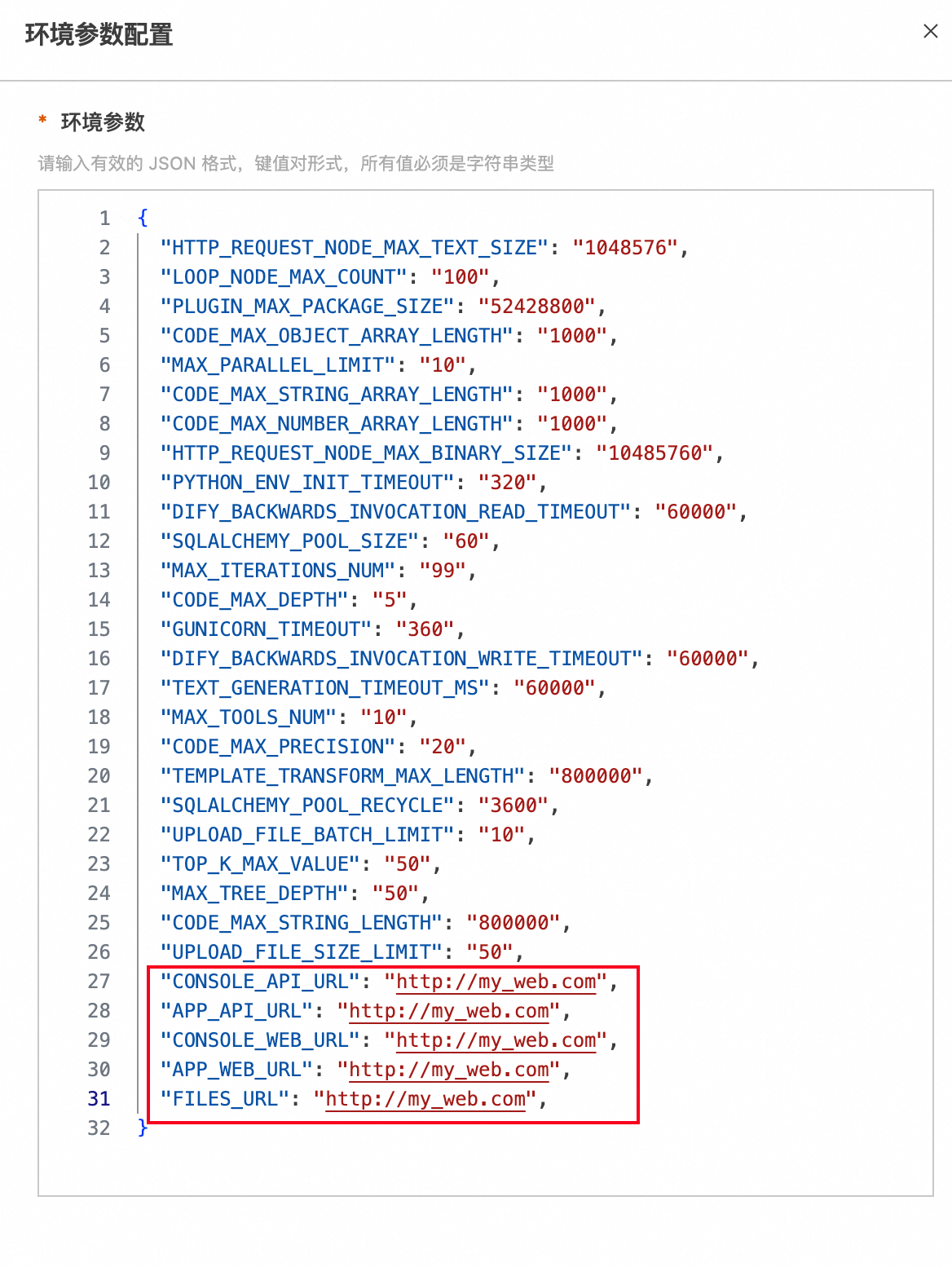
Task: Click the APP_WEB_URL http://my_web.com link
Action: click(449, 1070)
